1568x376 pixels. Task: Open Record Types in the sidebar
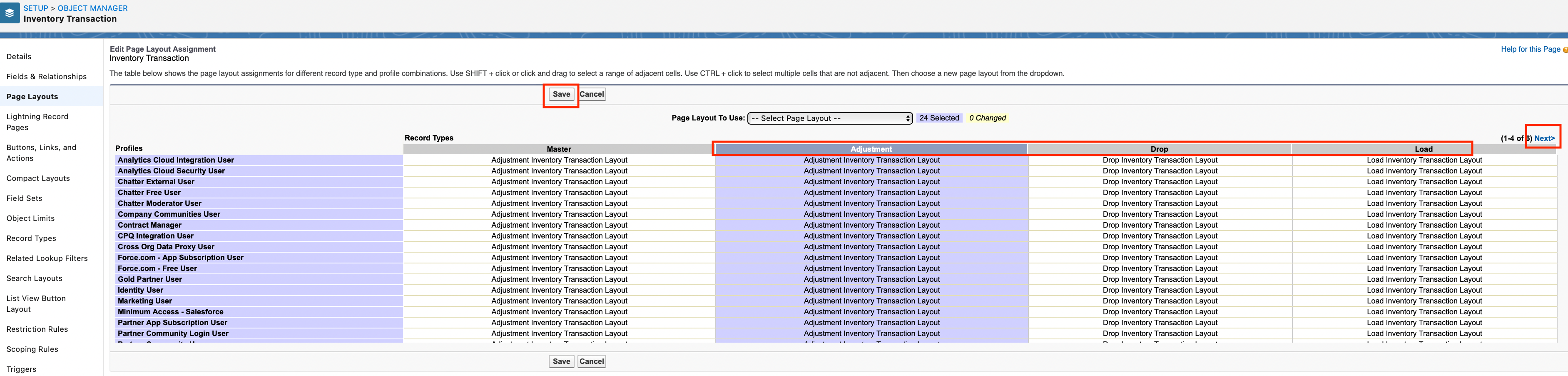tap(31, 238)
